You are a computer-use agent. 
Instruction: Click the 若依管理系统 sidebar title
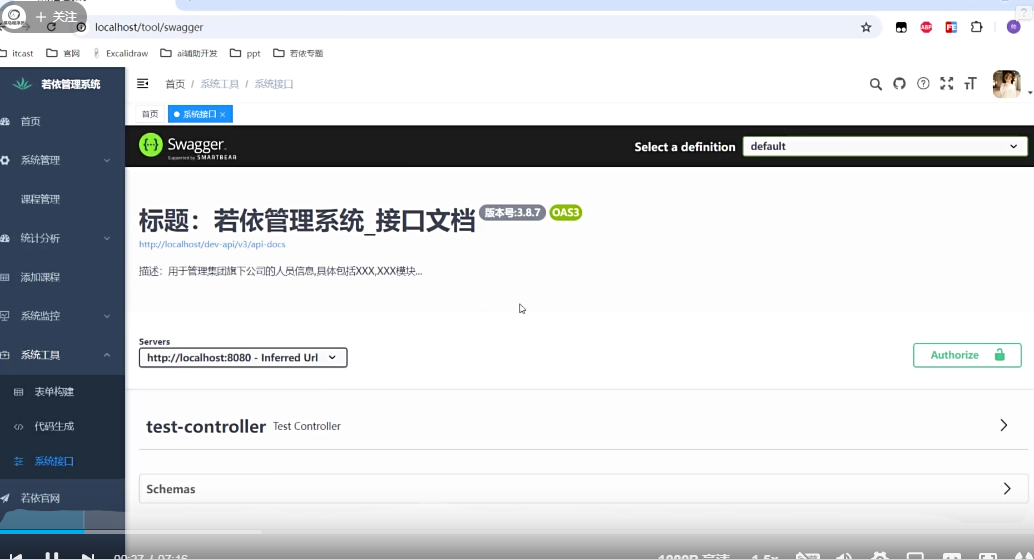pos(71,84)
